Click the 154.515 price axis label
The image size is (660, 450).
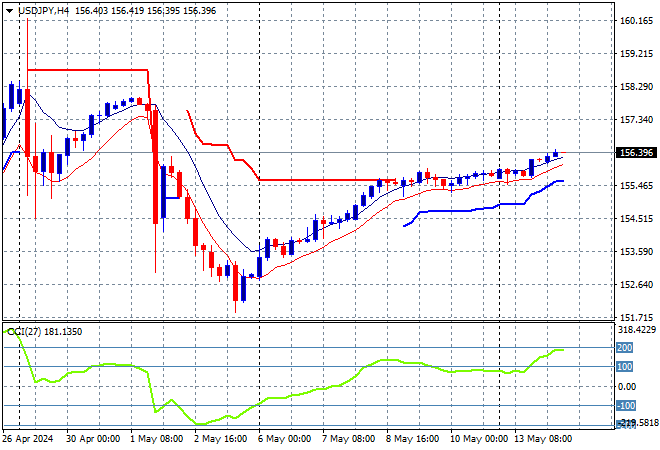click(637, 218)
